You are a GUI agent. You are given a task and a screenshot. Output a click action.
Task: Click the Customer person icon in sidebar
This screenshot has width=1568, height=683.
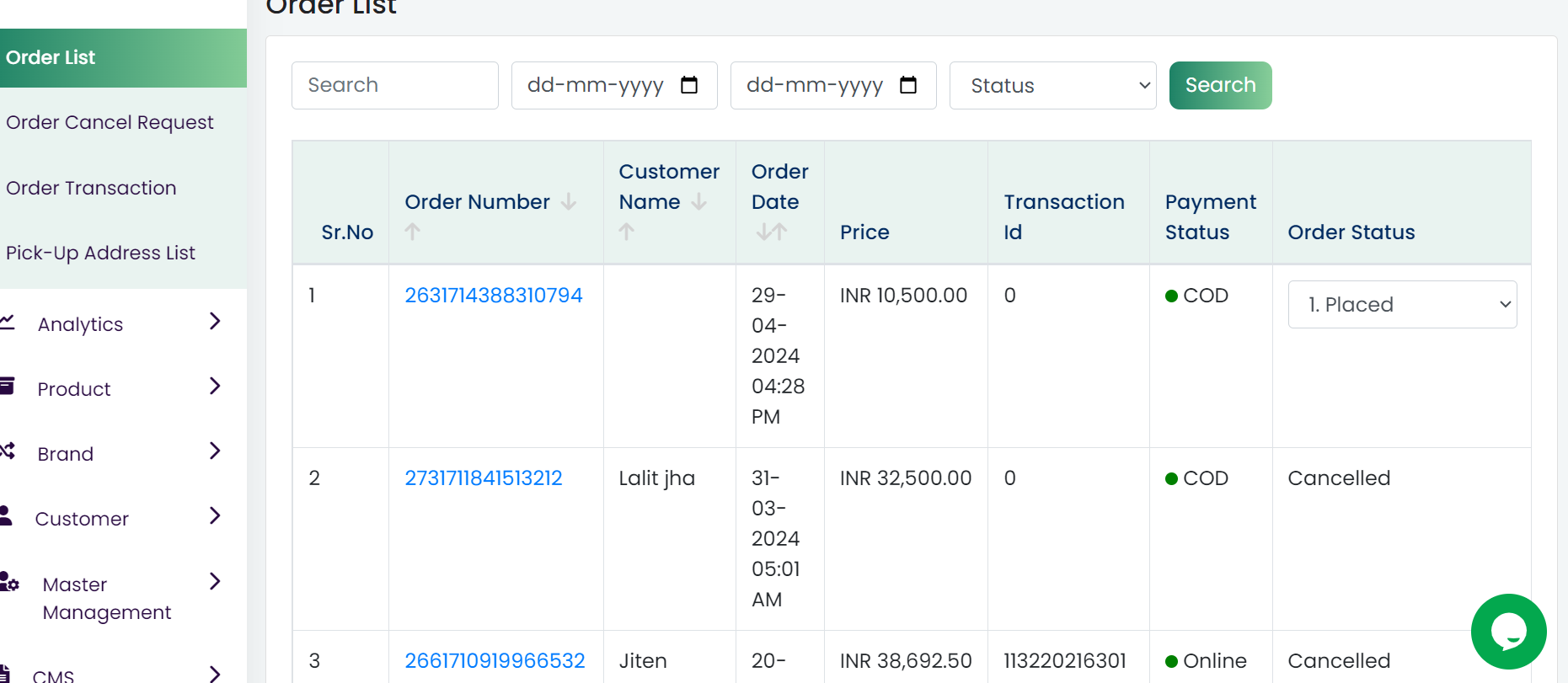[6, 515]
